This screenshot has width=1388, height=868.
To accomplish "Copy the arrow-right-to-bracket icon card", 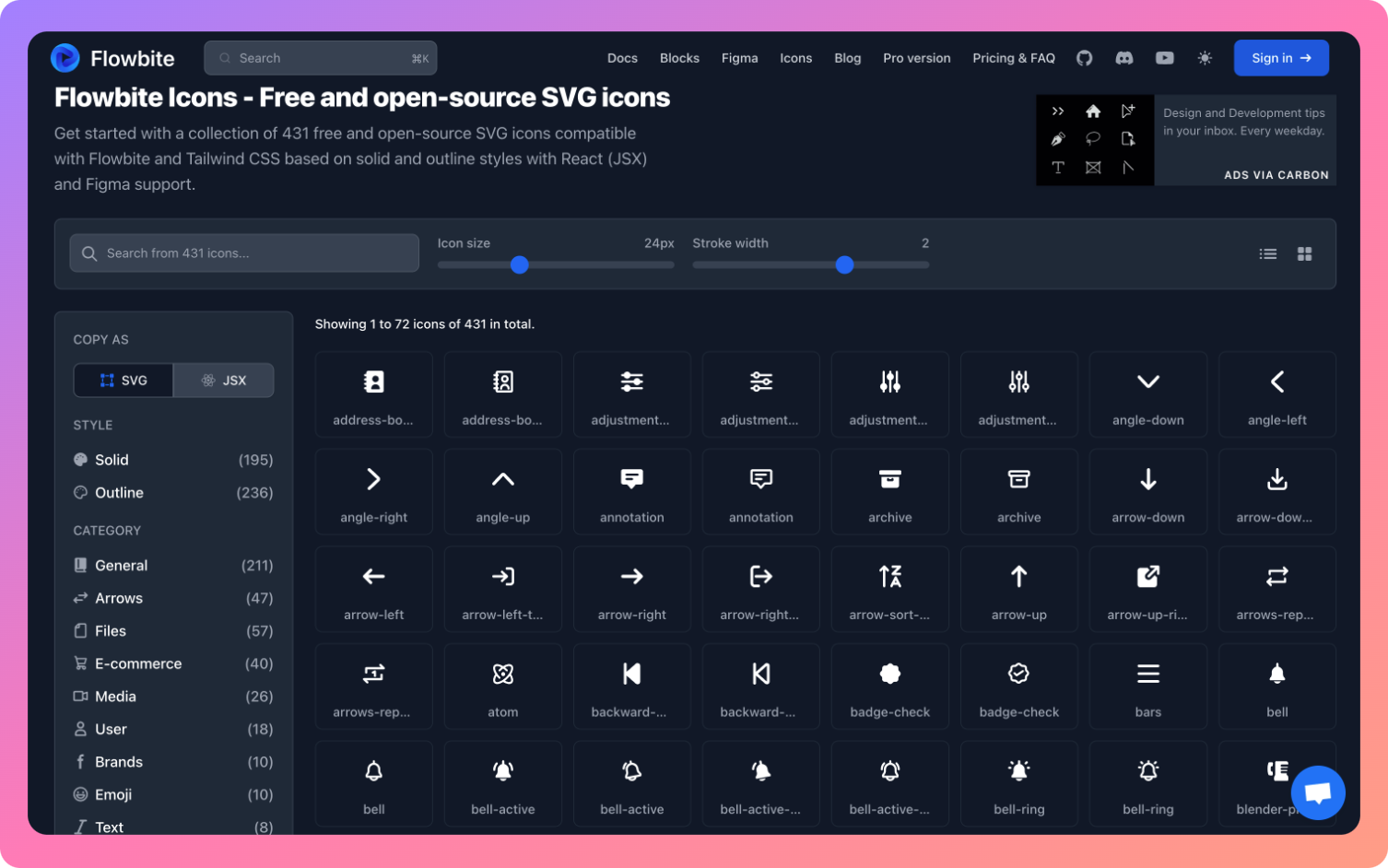I will 761,590.
